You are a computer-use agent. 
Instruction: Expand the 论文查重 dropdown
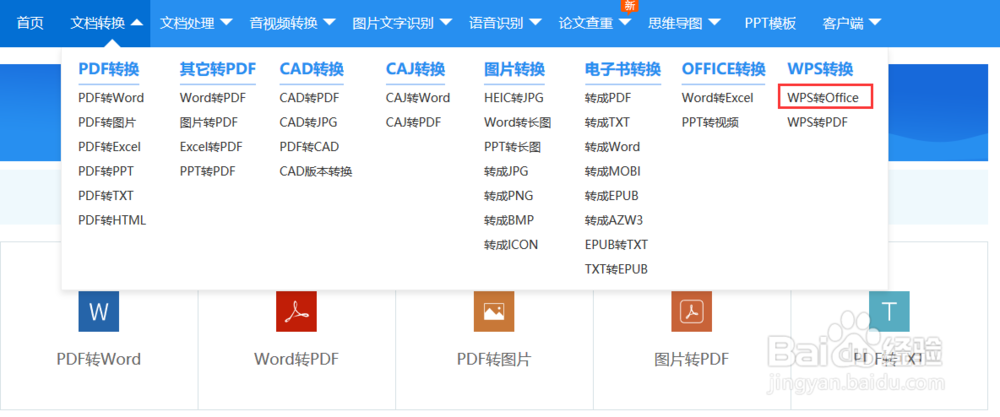click(625, 24)
